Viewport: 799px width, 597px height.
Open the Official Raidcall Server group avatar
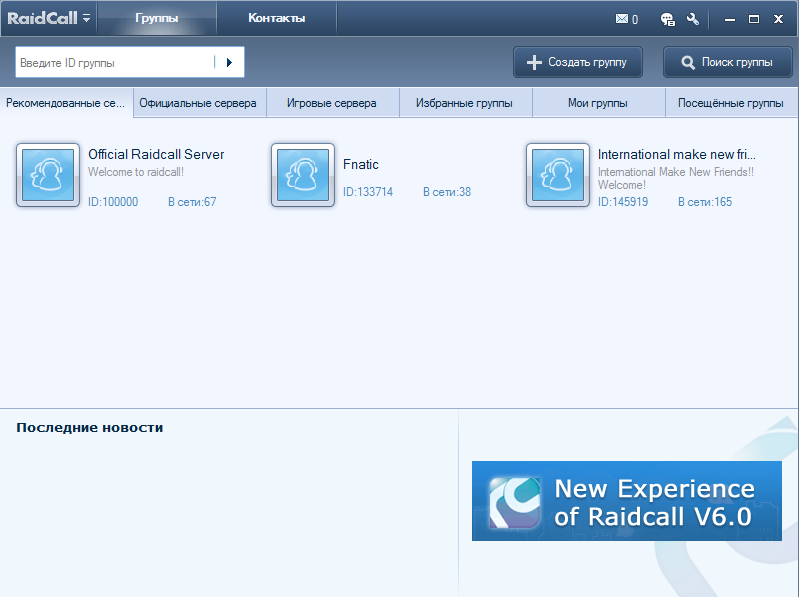click(x=48, y=175)
